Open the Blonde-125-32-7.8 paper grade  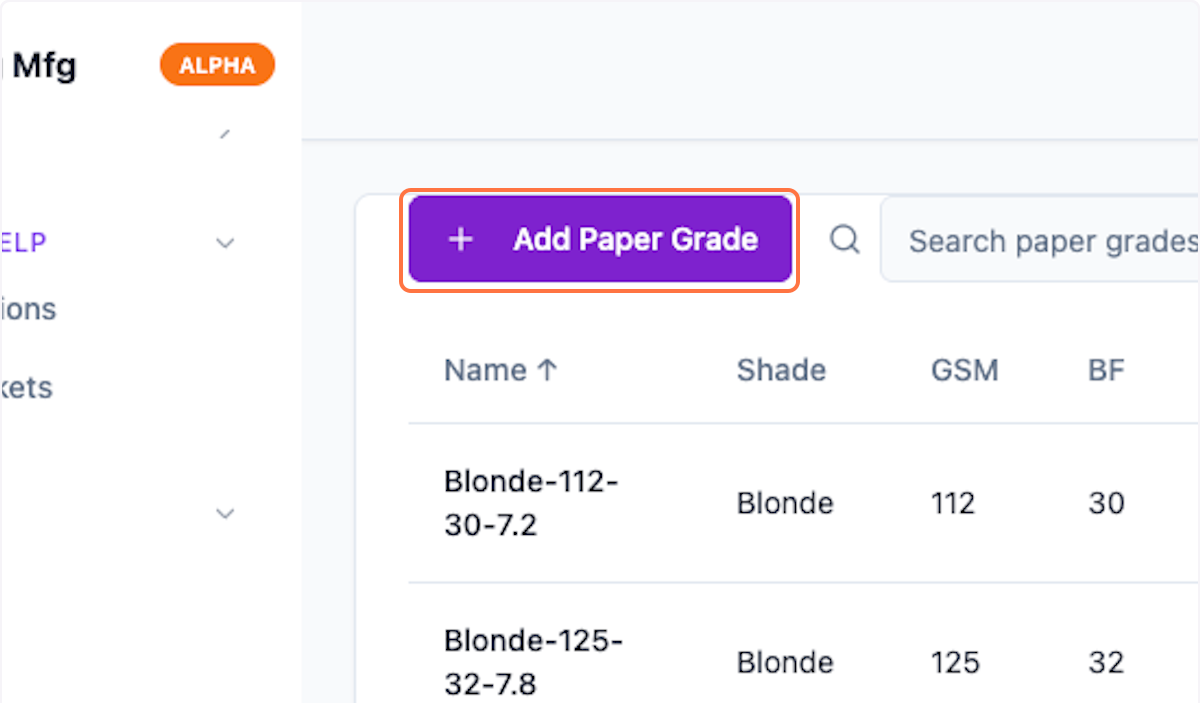pyautogui.click(x=532, y=661)
